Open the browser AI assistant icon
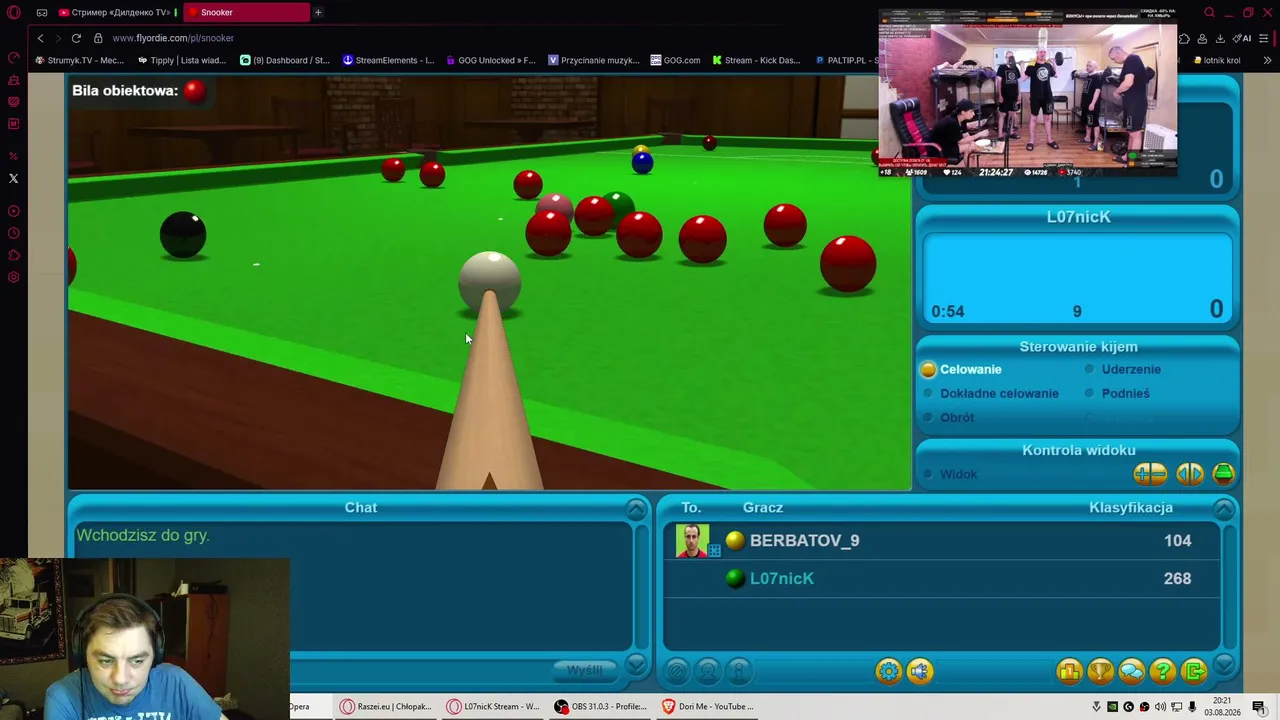This screenshot has width=1280, height=720. tap(1243, 38)
